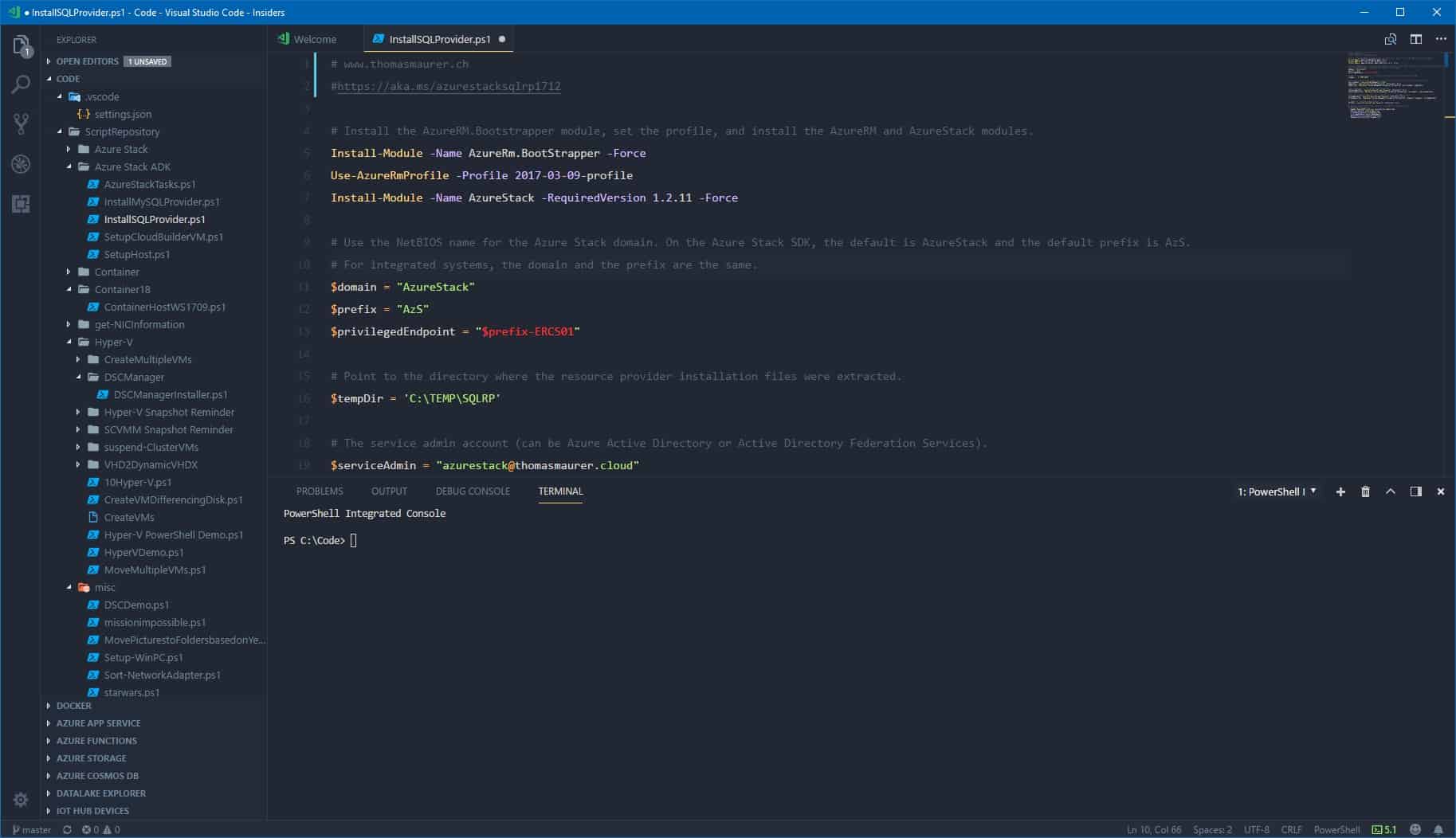Maximize the panel with up chevron
This screenshot has width=1456, height=838.
click(x=1391, y=491)
